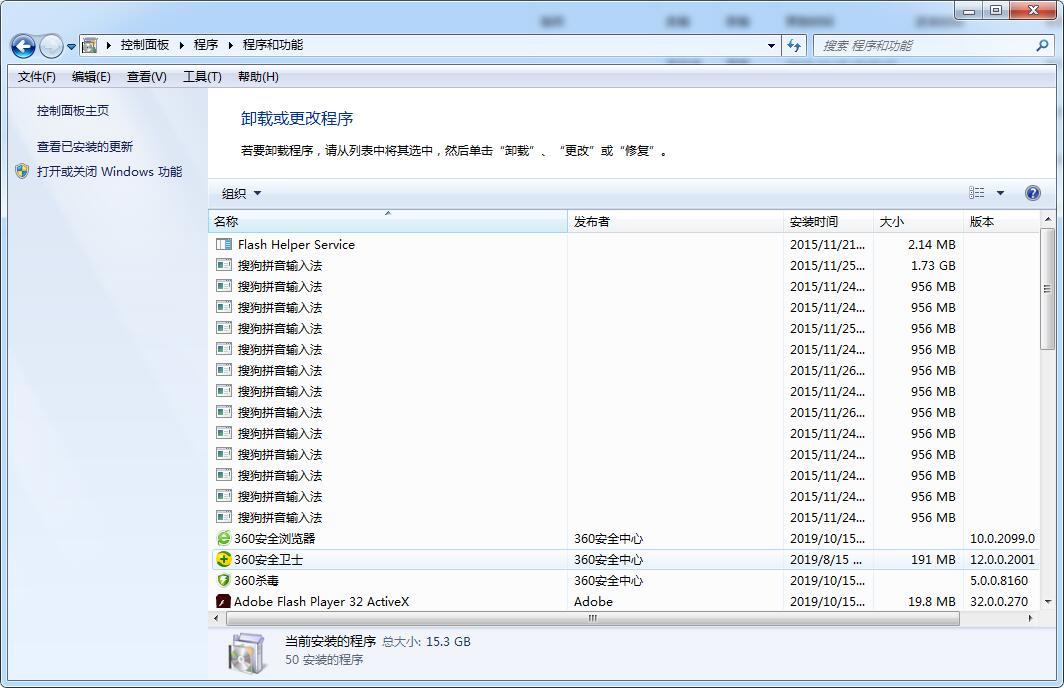Viewport: 1064px width, 688px height.
Task: Click the blue help question mark icon
Action: 1033,193
